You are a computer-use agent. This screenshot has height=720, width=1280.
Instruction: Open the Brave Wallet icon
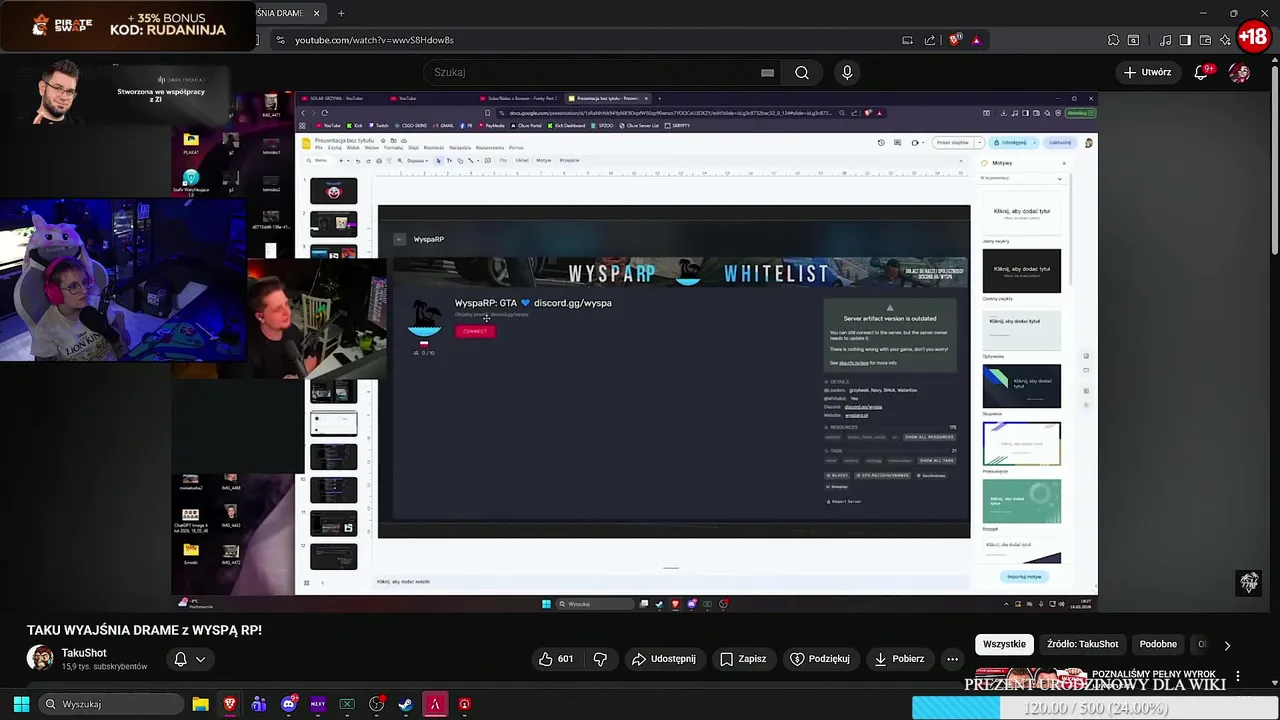point(1205,40)
